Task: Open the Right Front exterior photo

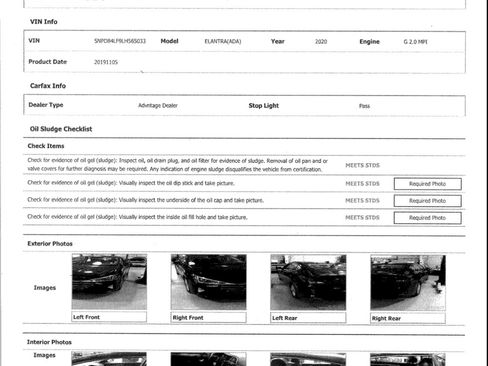Action: click(x=209, y=282)
